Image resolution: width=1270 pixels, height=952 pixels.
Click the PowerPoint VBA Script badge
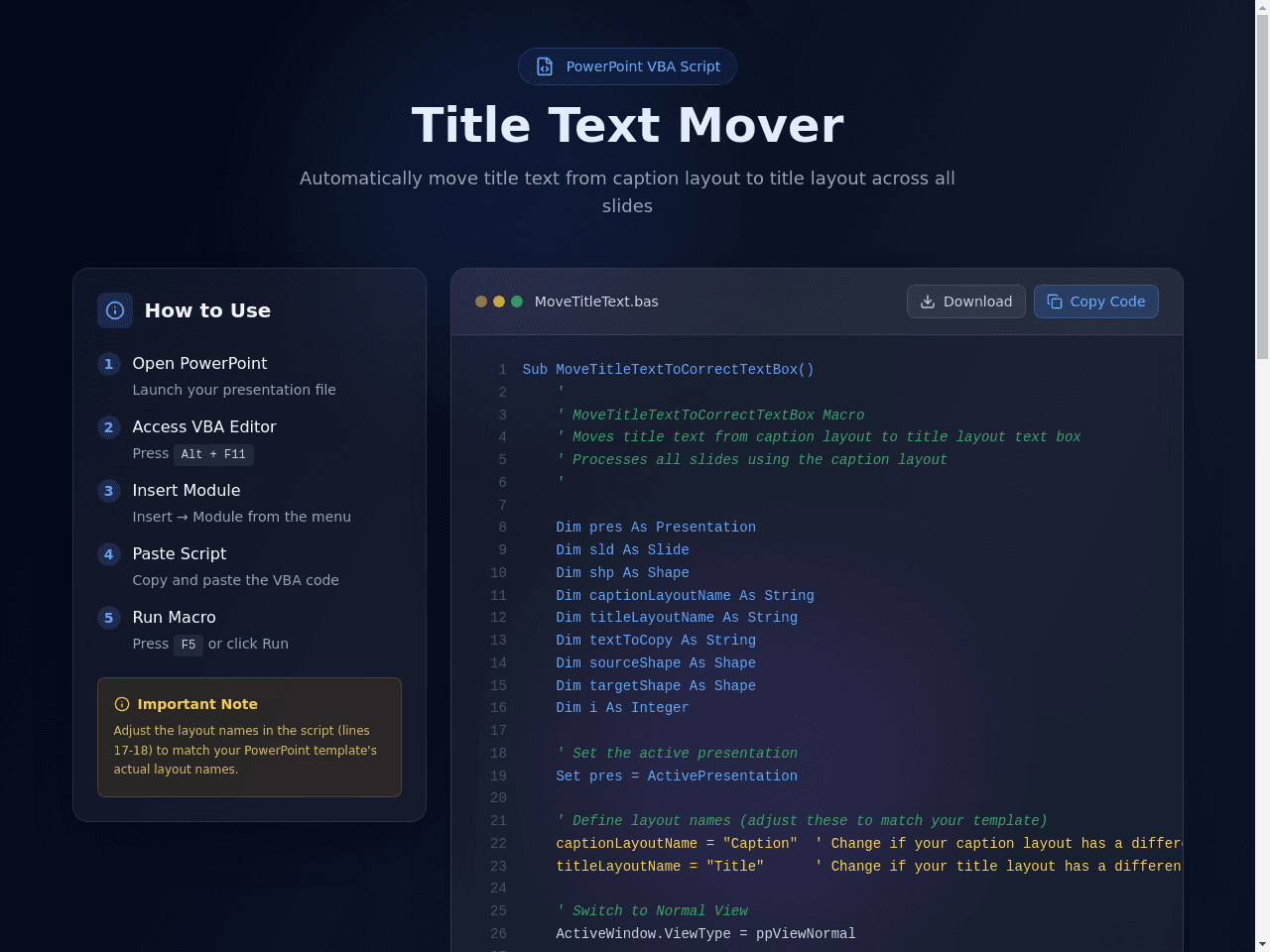[x=627, y=66]
